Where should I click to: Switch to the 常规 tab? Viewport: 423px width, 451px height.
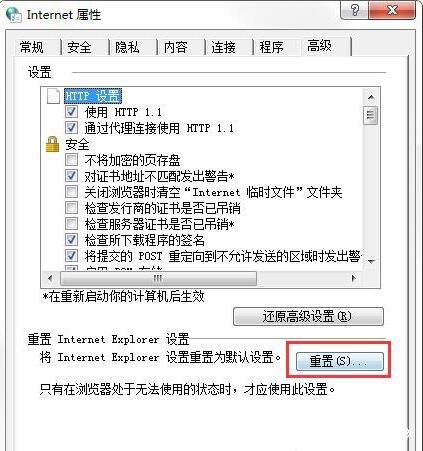click(x=32, y=47)
